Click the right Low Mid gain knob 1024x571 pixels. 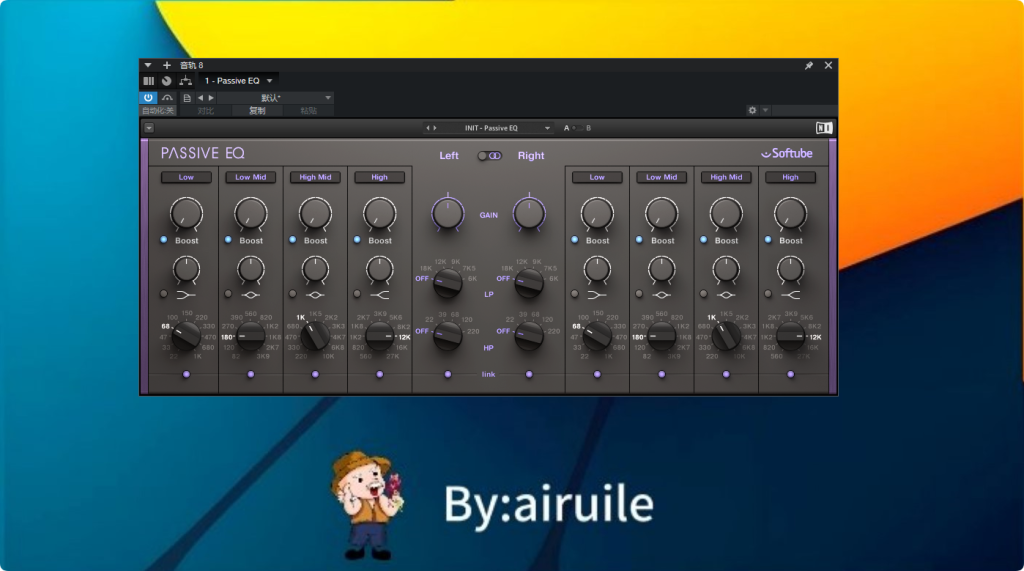pyautogui.click(x=662, y=214)
